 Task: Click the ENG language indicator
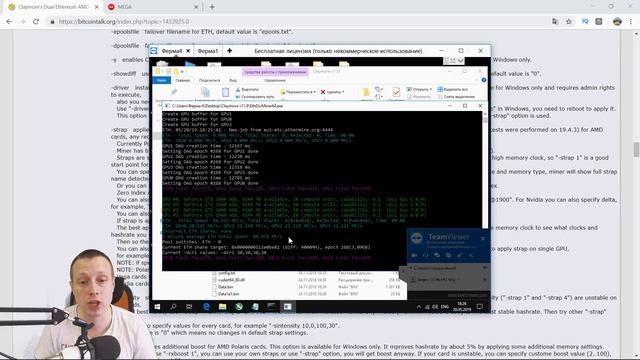coord(445,307)
